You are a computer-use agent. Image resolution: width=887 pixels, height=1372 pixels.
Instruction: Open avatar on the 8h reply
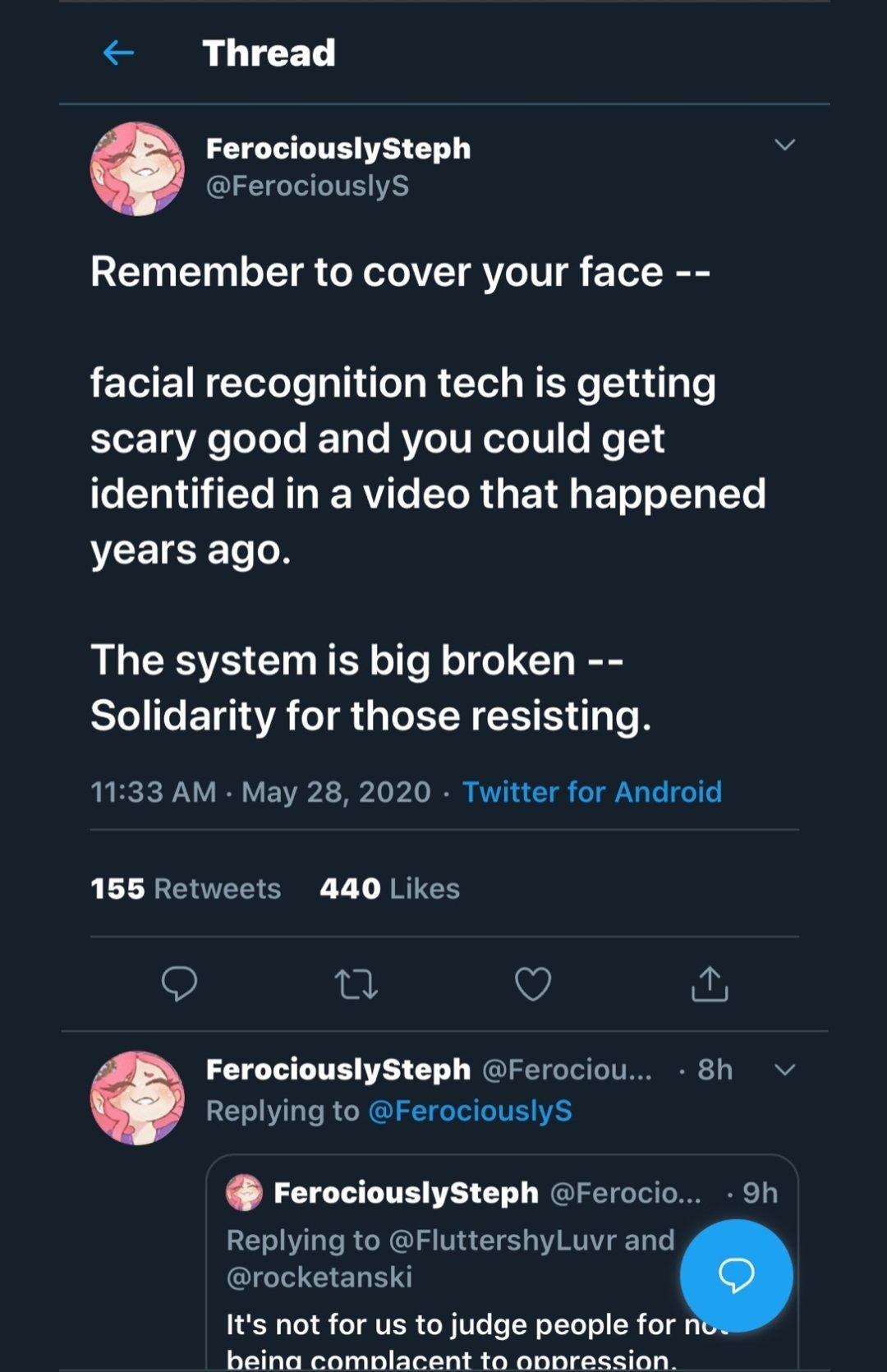[137, 1098]
